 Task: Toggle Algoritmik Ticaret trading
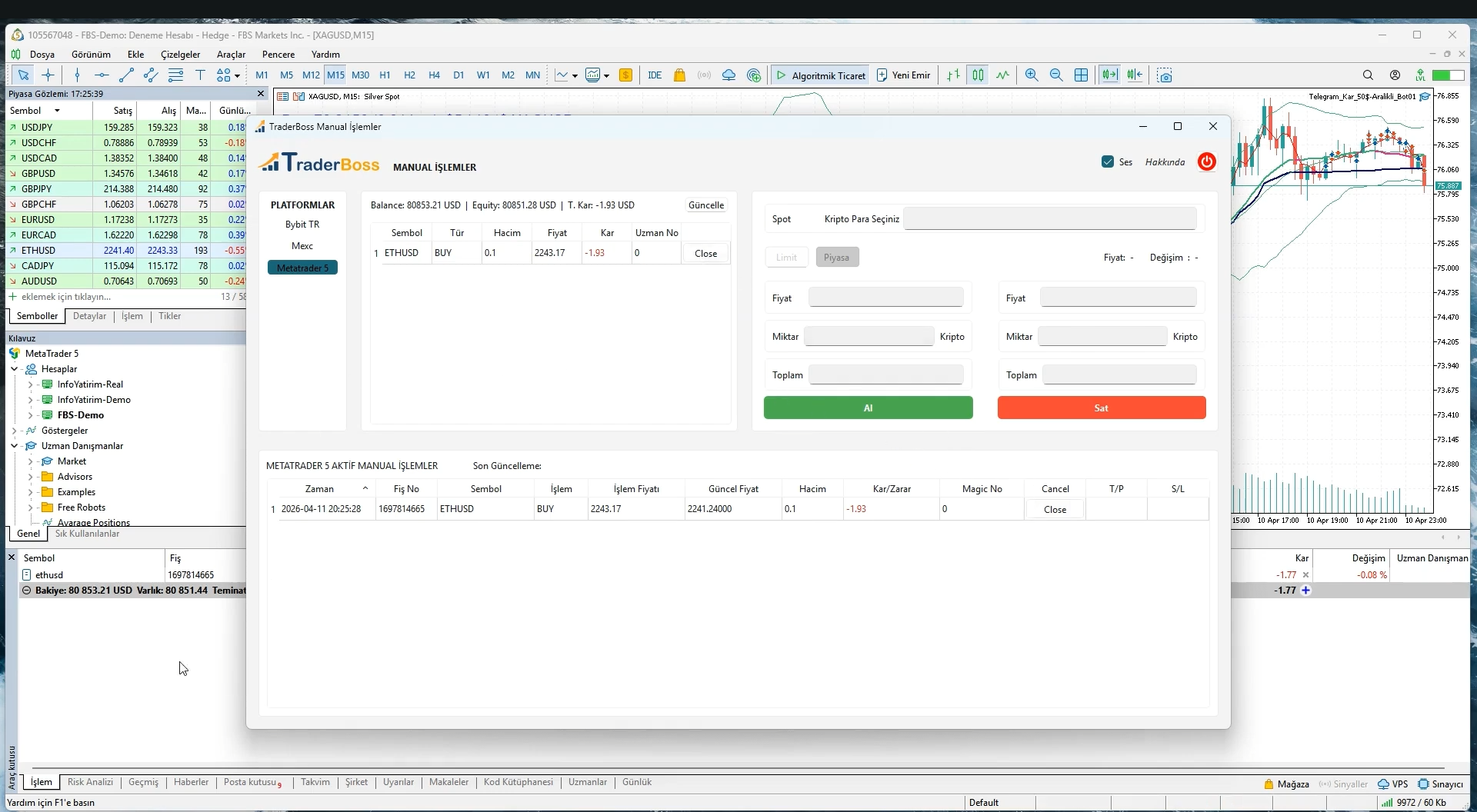(x=821, y=75)
